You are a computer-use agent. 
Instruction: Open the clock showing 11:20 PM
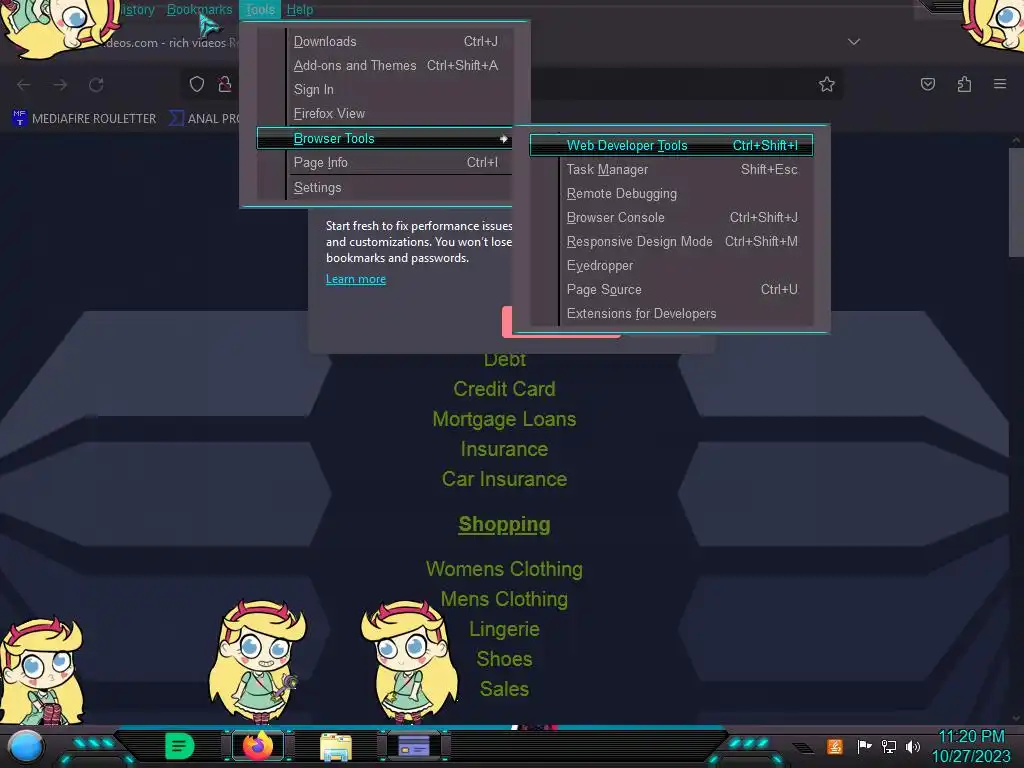tap(971, 746)
